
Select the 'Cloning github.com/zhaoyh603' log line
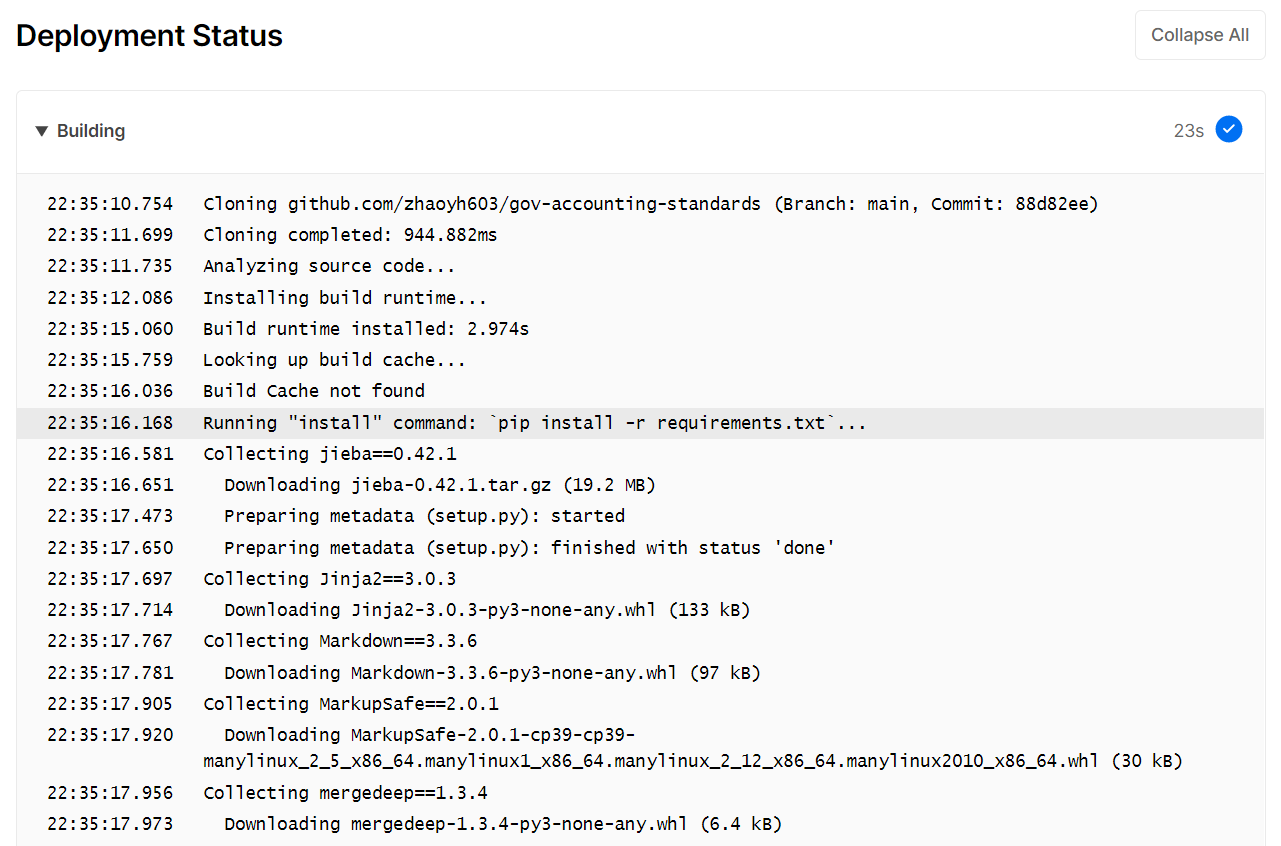[650, 204]
